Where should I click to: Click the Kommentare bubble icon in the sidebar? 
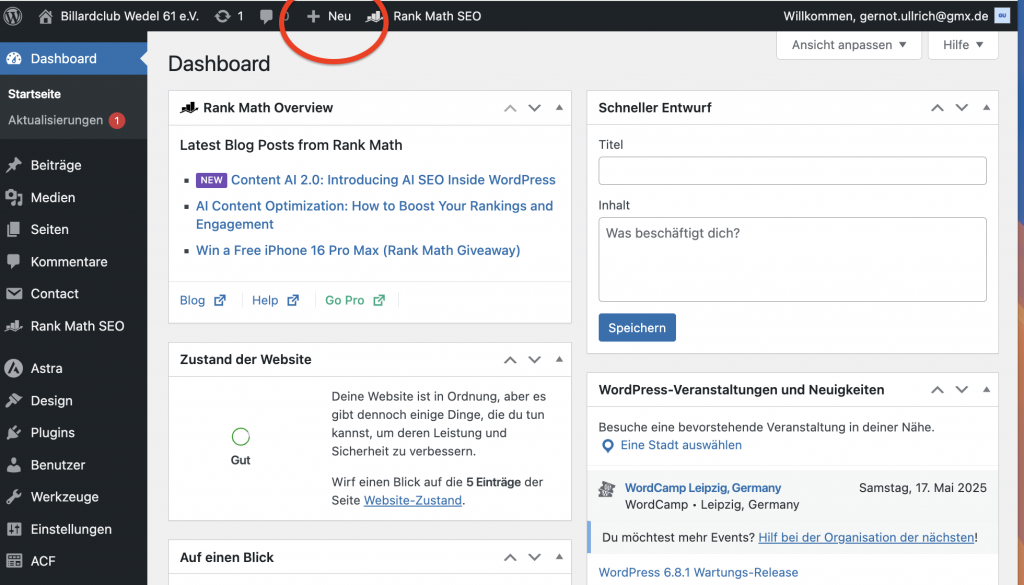pyautogui.click(x=14, y=262)
